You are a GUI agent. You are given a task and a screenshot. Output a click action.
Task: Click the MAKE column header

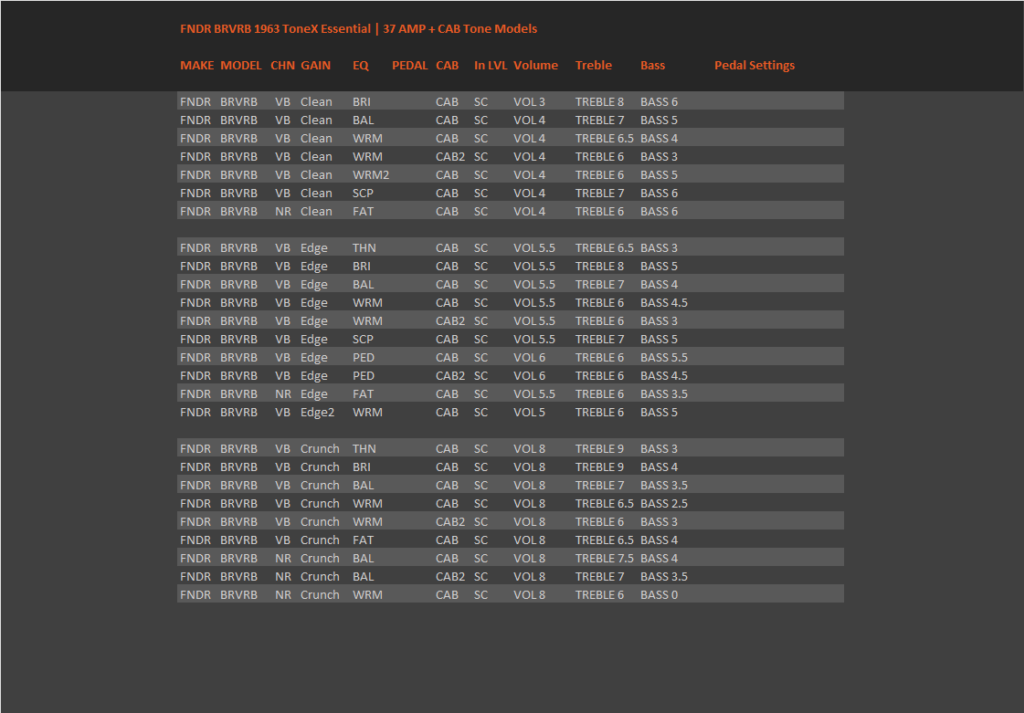tap(197, 65)
